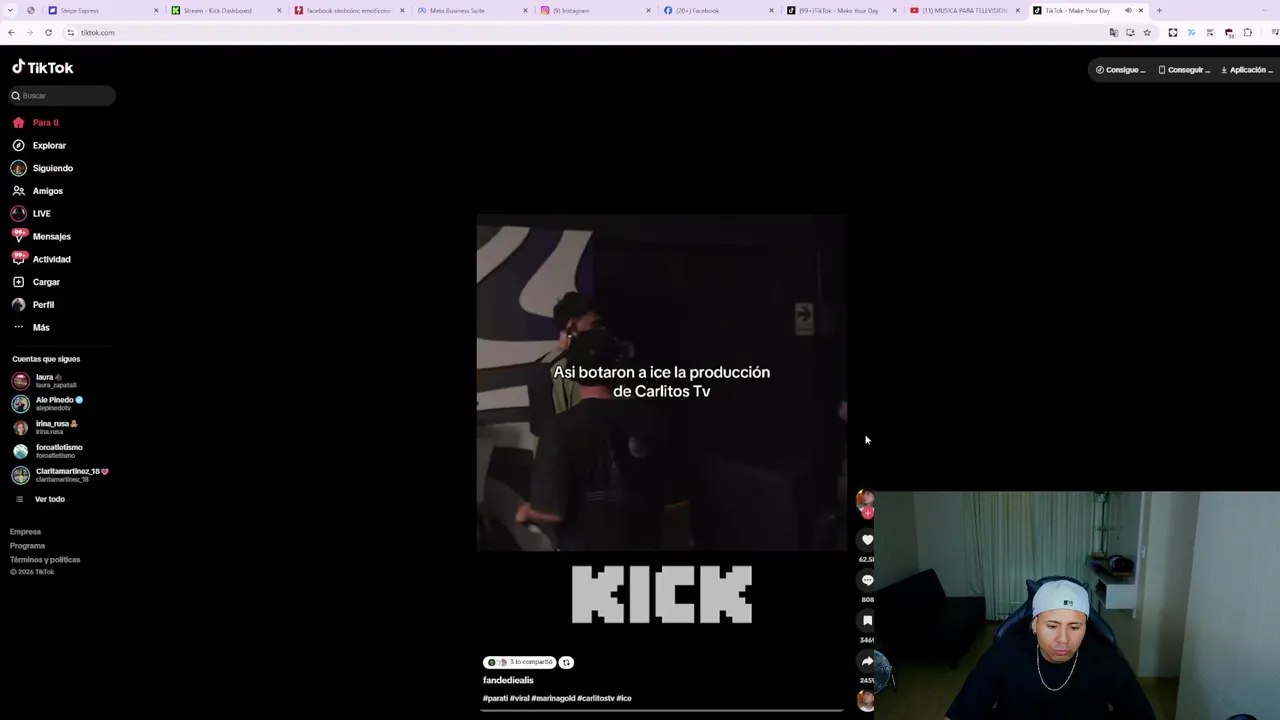1280x720 pixels.
Task: Click the #parati hashtag
Action: tap(495, 698)
